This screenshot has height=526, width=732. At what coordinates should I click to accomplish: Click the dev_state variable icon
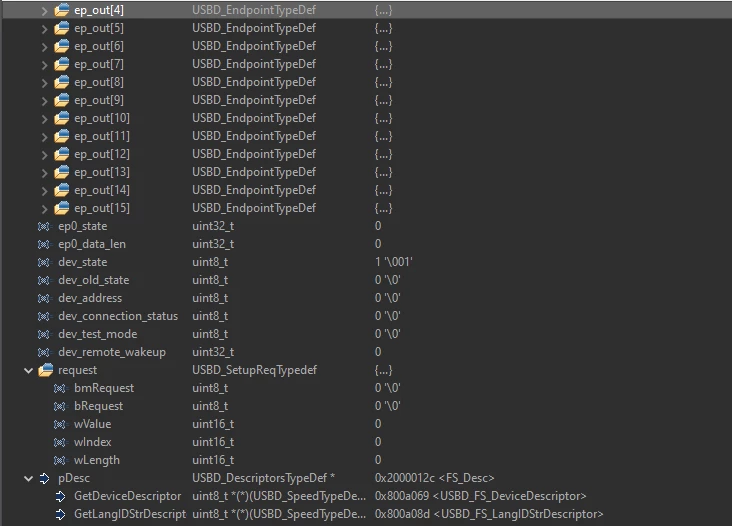click(x=44, y=262)
